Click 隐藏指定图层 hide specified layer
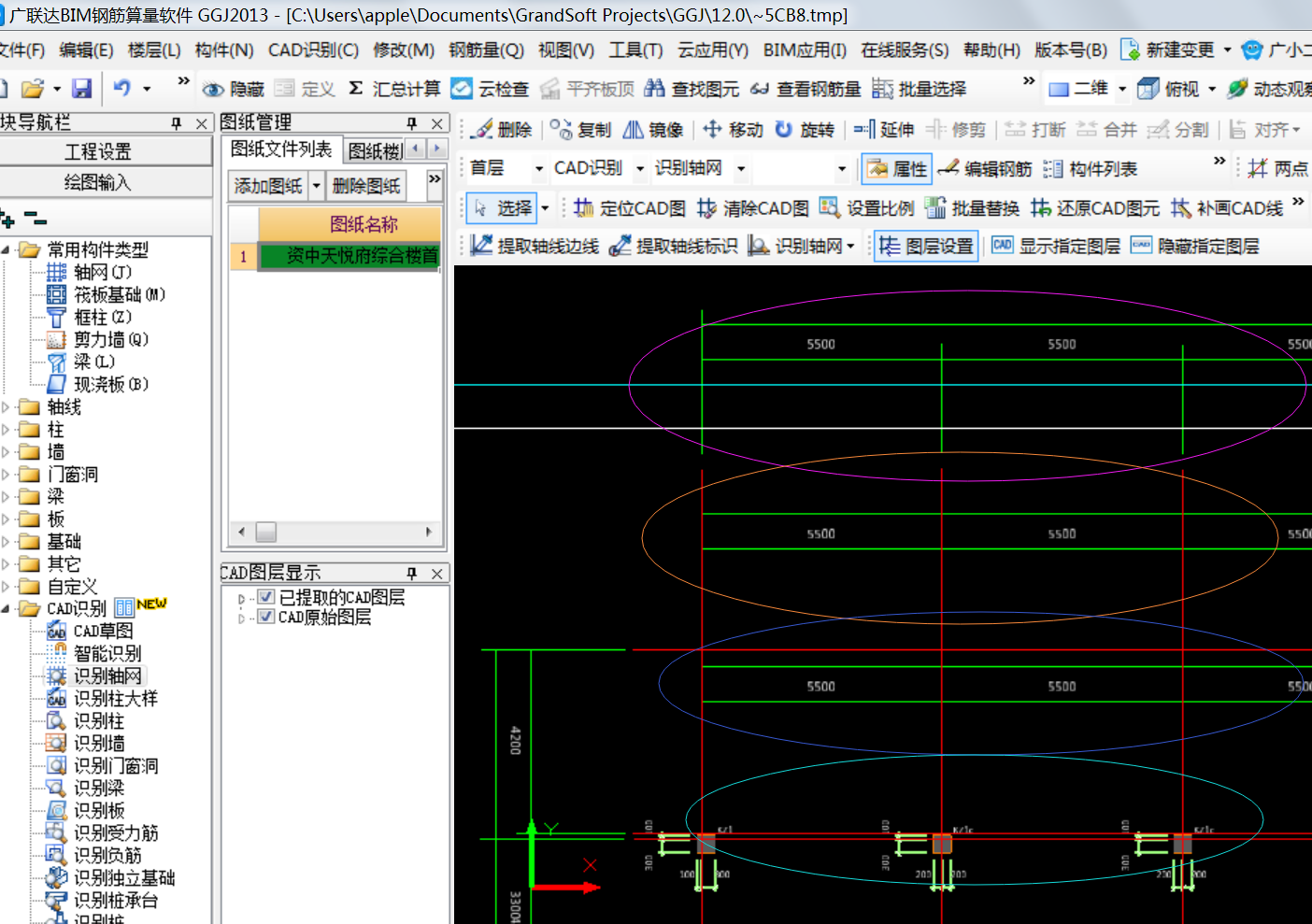Image resolution: width=1312 pixels, height=924 pixels. pos(1194,246)
